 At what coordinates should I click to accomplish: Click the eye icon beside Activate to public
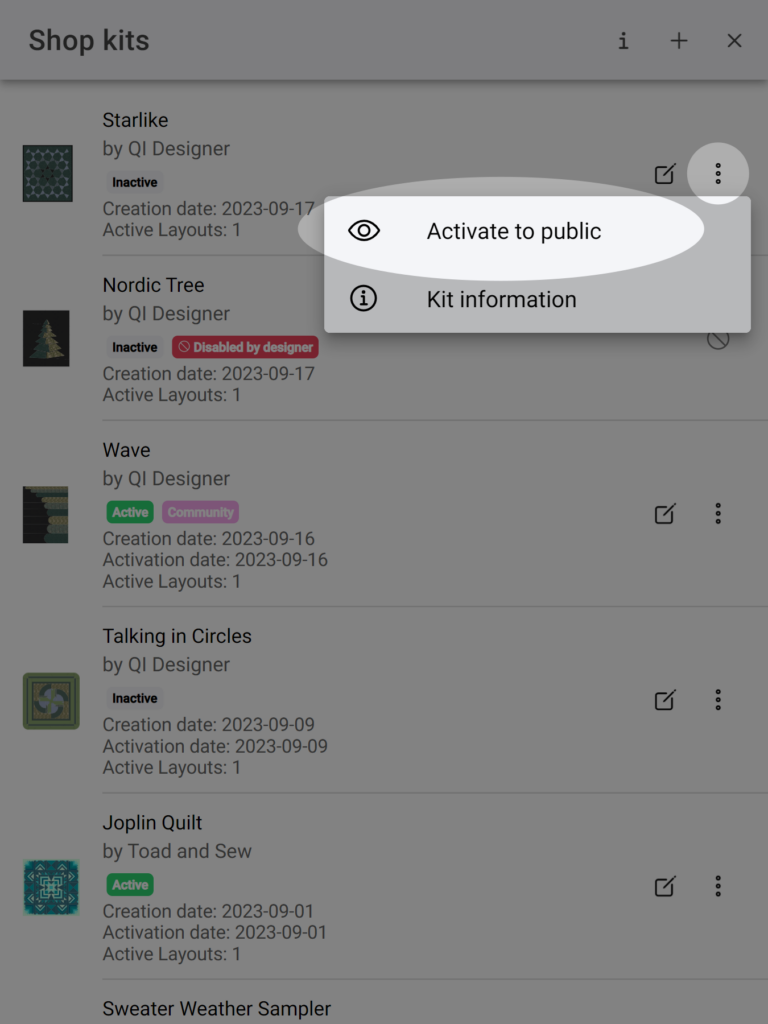[x=364, y=231]
